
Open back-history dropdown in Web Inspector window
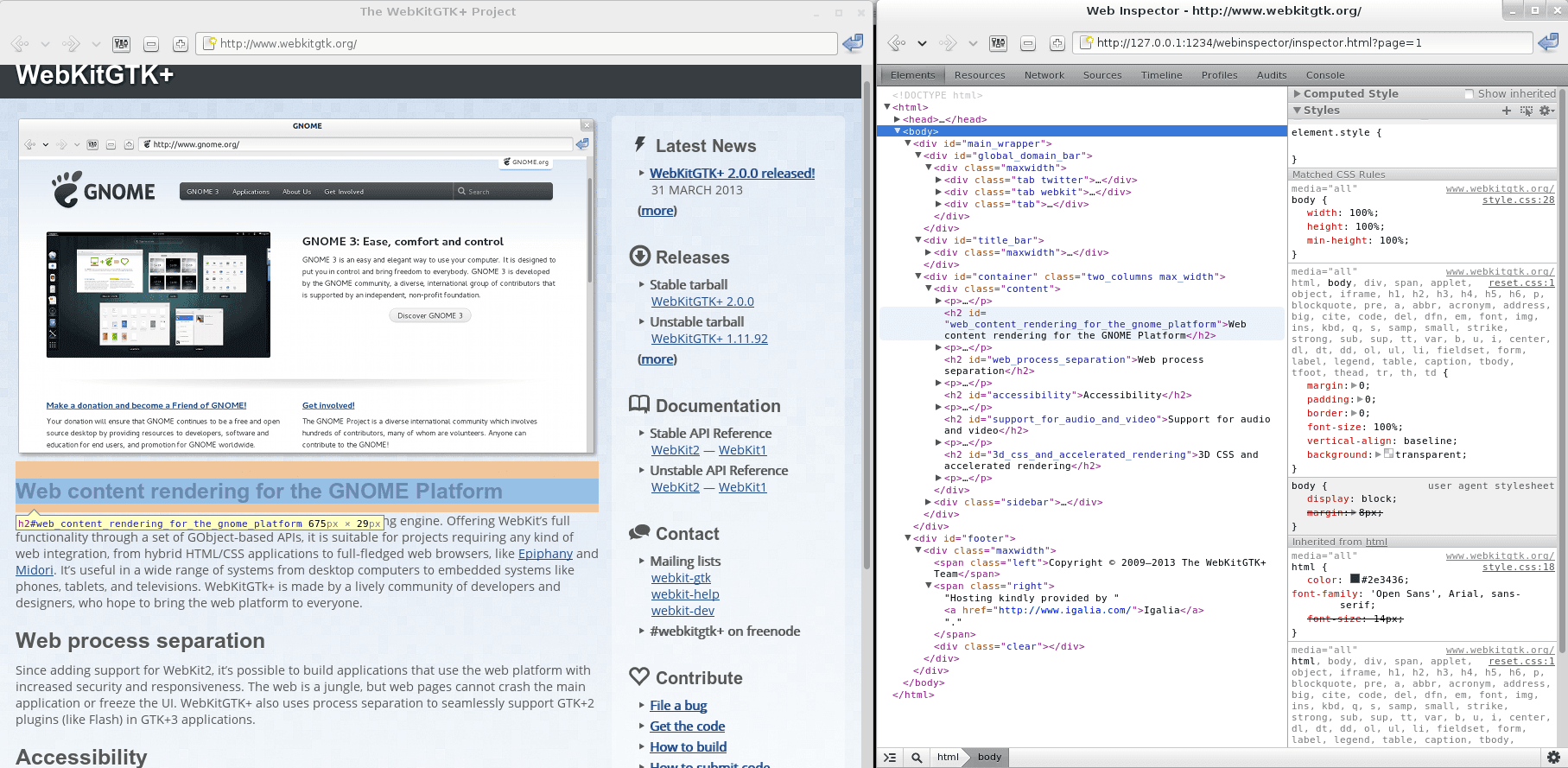pyautogui.click(x=922, y=44)
